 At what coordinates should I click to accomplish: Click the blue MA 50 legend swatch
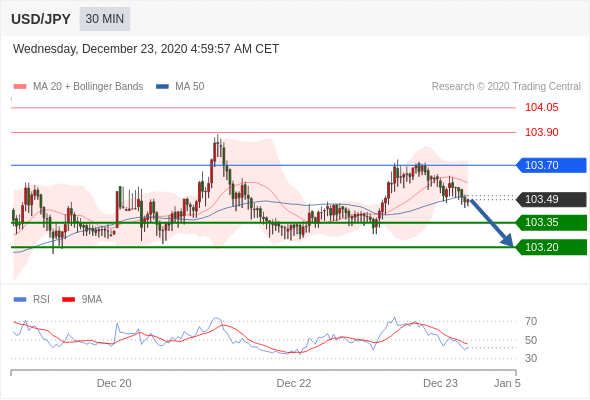coord(162,87)
